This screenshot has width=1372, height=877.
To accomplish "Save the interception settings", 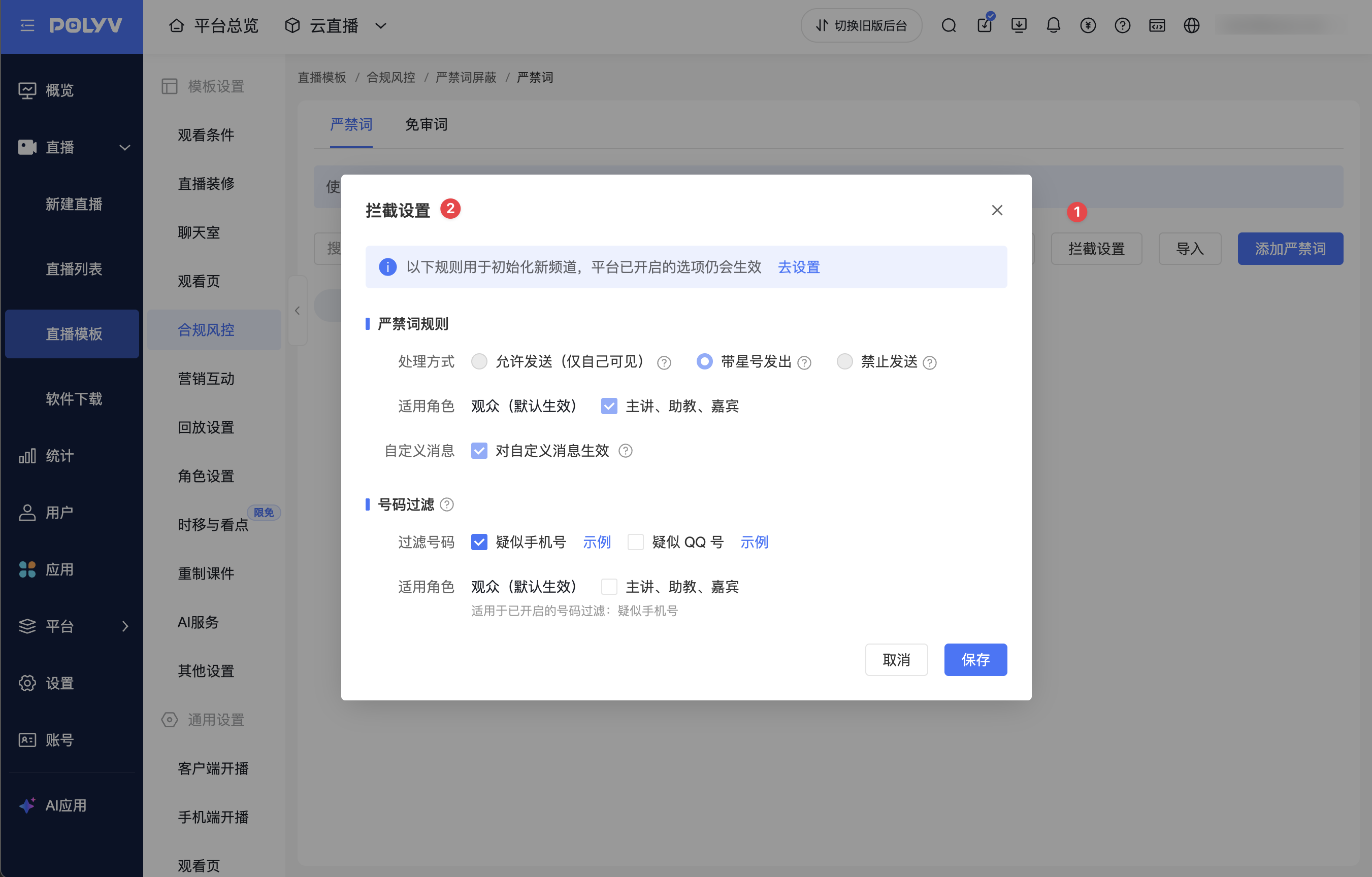I will tap(975, 660).
